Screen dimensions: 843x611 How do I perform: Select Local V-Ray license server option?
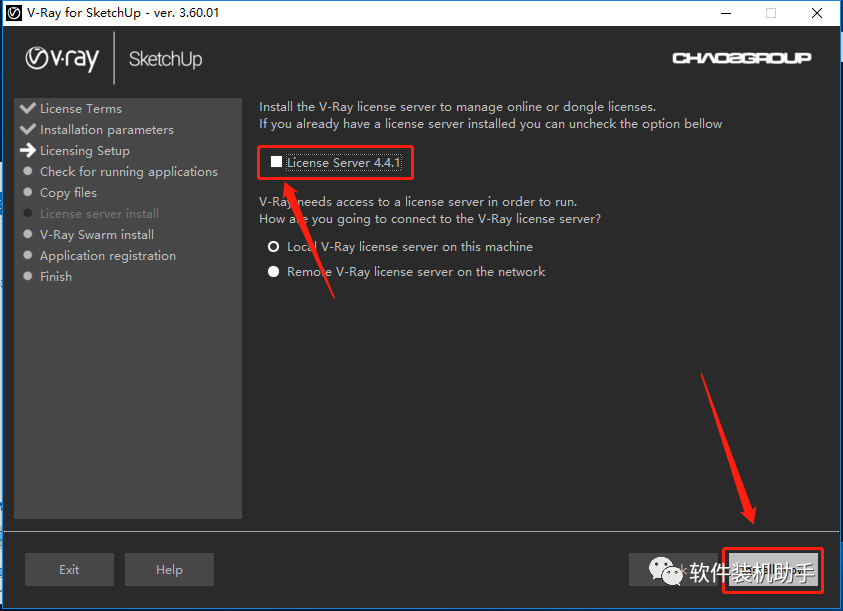[x=274, y=247]
